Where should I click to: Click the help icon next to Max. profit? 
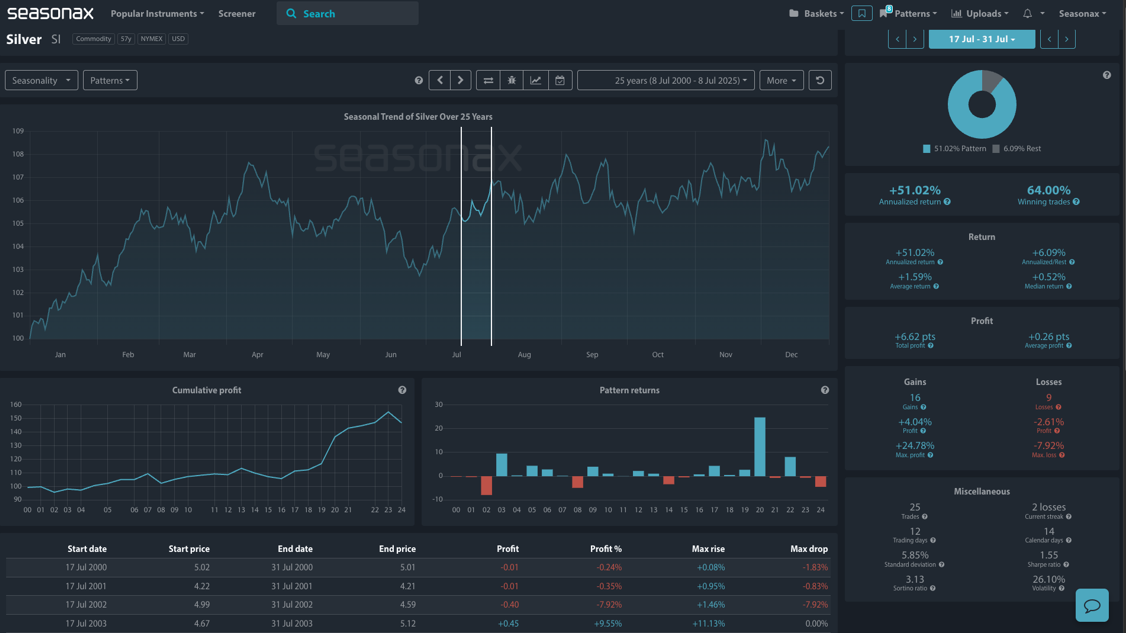(930, 456)
